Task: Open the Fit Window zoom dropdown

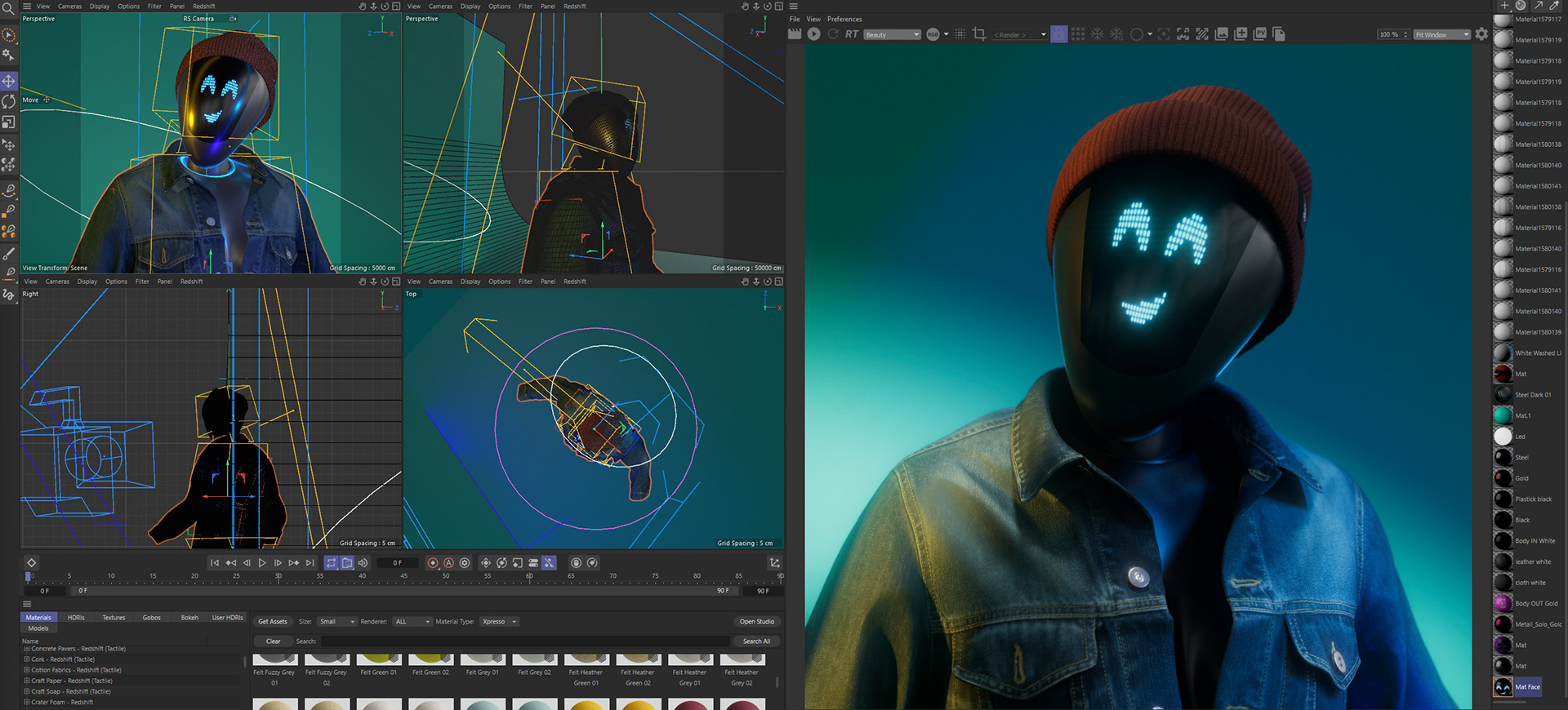Action: (x=1441, y=35)
